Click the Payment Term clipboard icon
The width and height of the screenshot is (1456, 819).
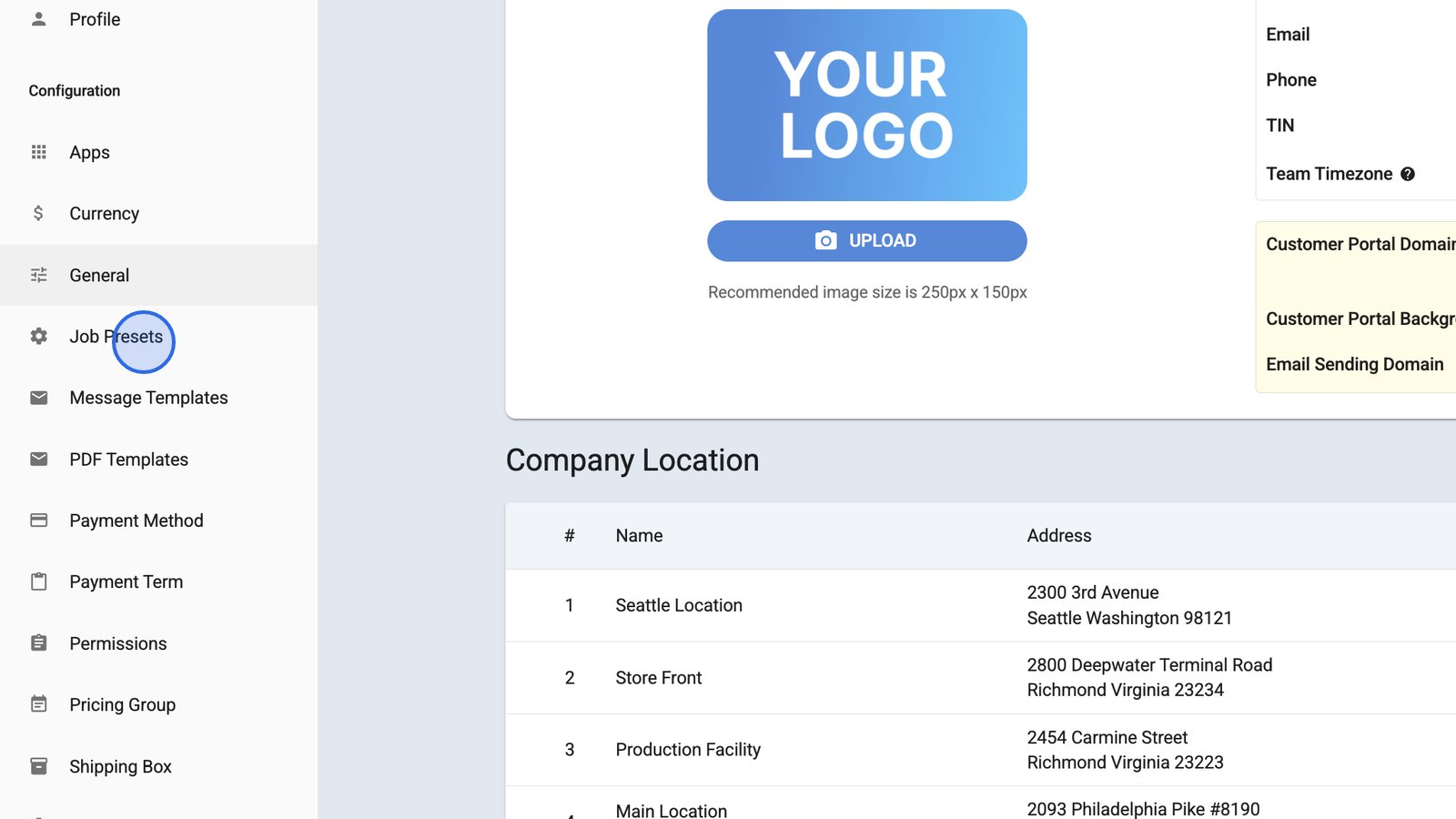tap(38, 581)
